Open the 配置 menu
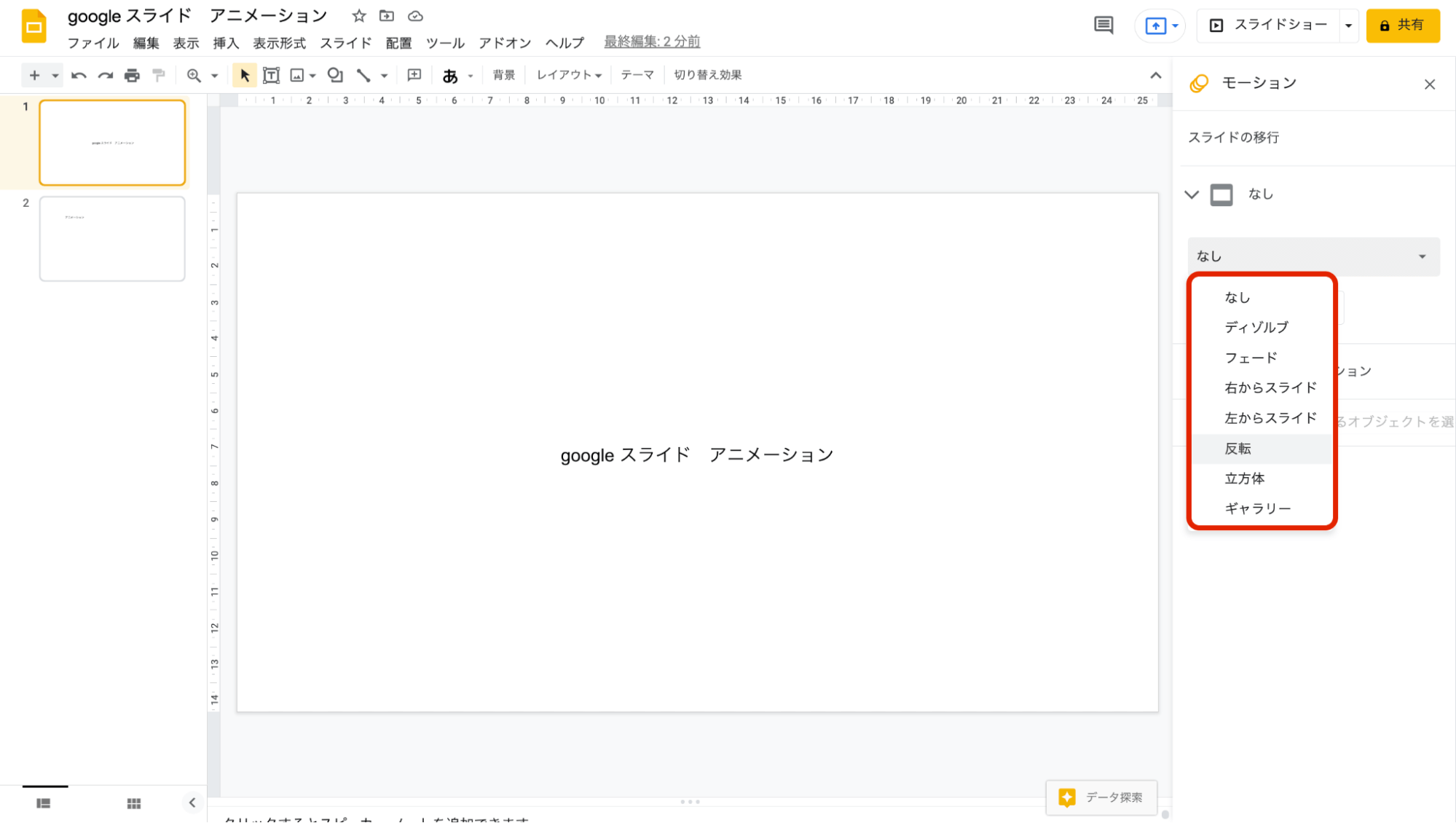 tap(399, 43)
